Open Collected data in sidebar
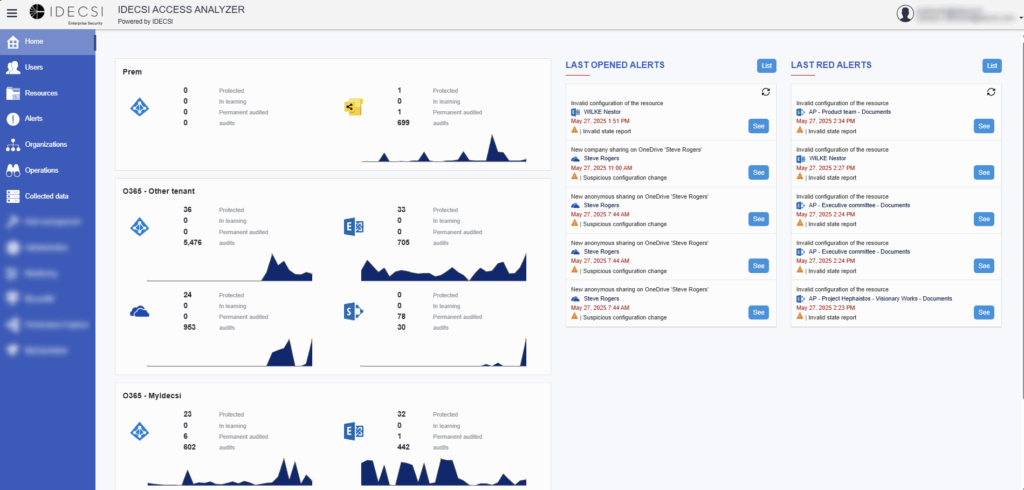This screenshot has height=490, width=1024. pyautogui.click(x=48, y=196)
